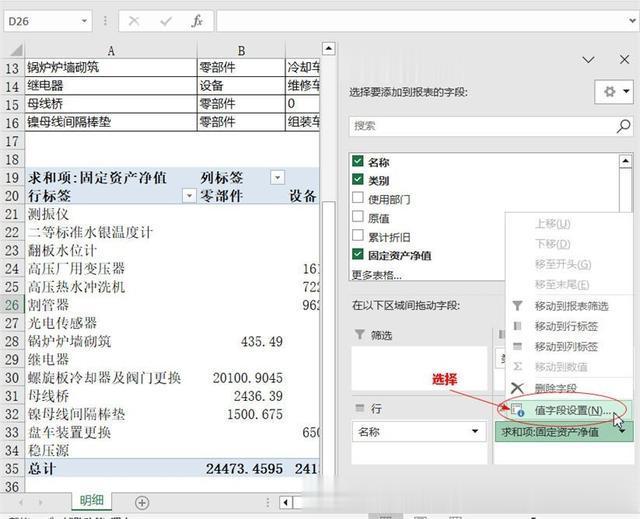Select cell 继电器 in row 14
640x519 pixels.
pos(111,86)
